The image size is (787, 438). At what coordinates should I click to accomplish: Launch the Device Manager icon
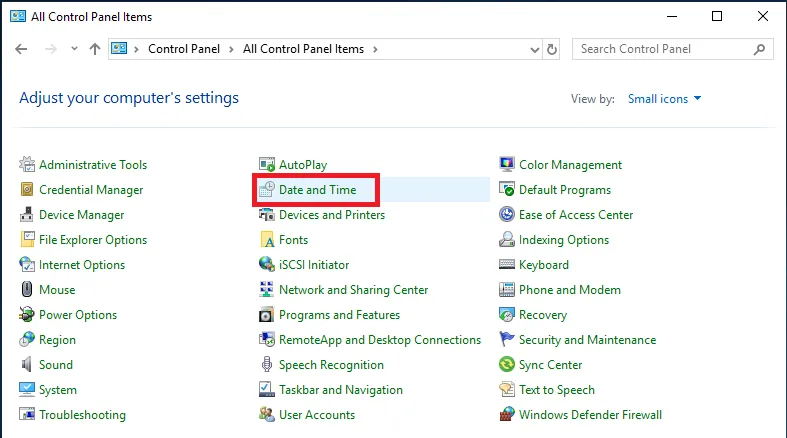27,214
